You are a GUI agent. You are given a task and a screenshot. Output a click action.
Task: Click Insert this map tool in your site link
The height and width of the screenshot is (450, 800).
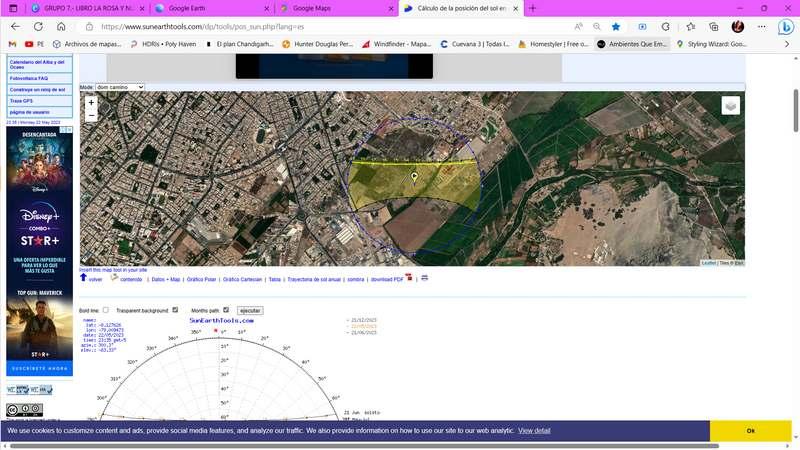coord(113,270)
